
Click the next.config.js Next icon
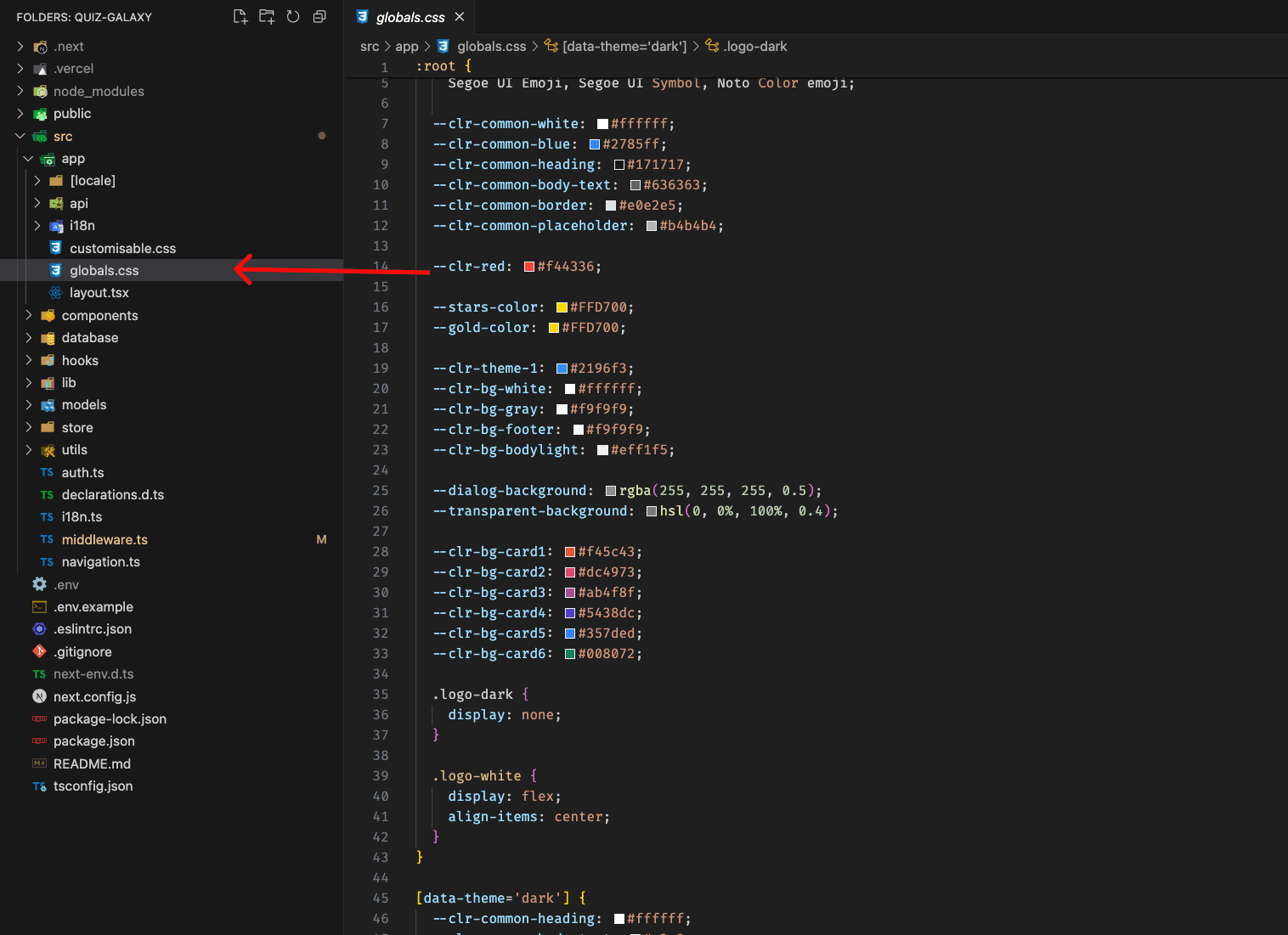coord(39,696)
